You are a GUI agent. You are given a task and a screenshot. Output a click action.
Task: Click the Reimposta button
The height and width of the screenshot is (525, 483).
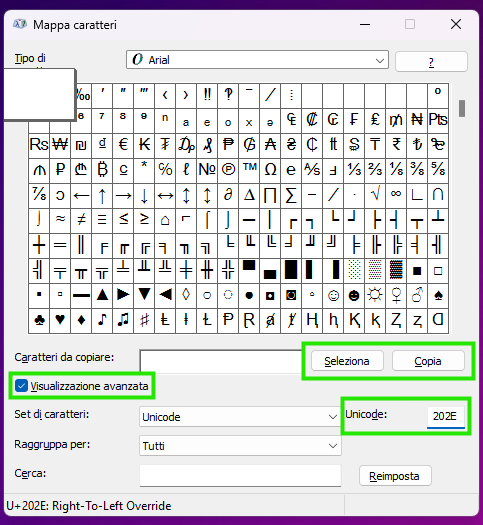[395, 475]
